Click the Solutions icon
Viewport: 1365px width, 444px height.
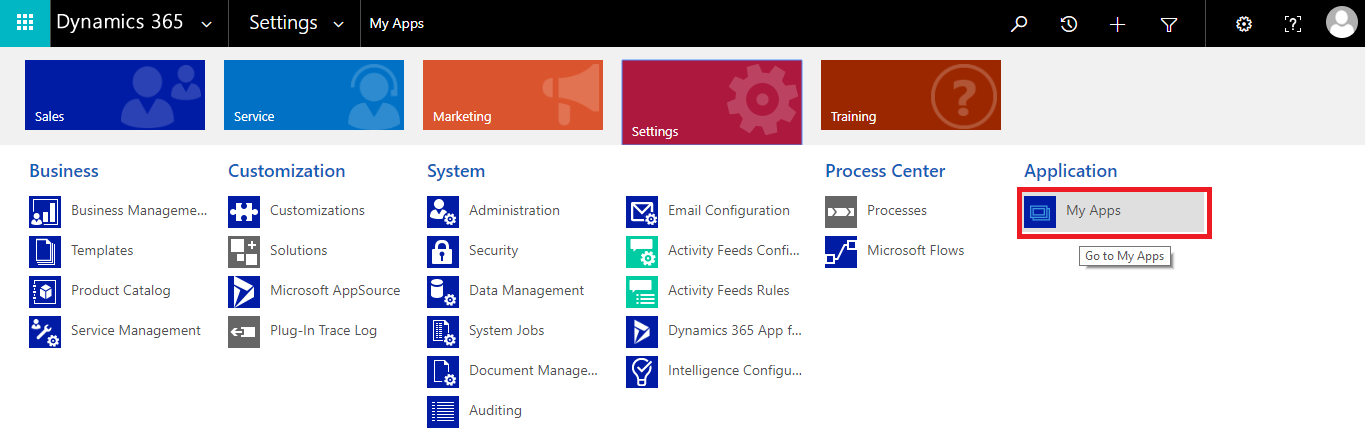click(x=244, y=251)
